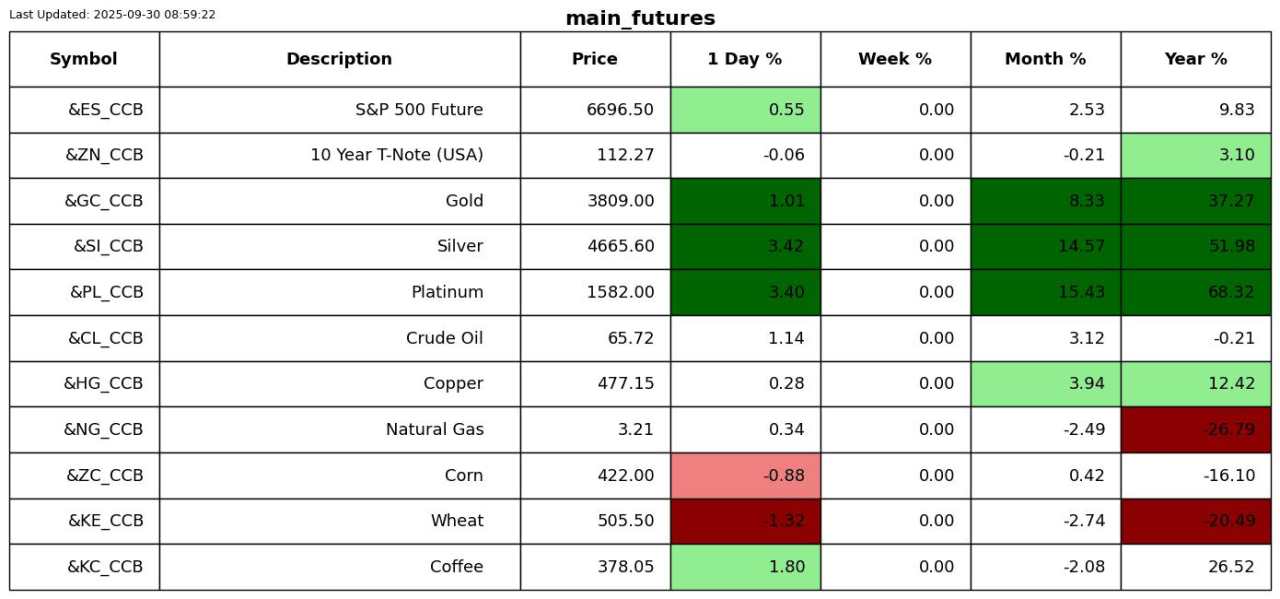1280x599 pixels.
Task: Select the &GC_CCB symbol cell
Action: 104,201
